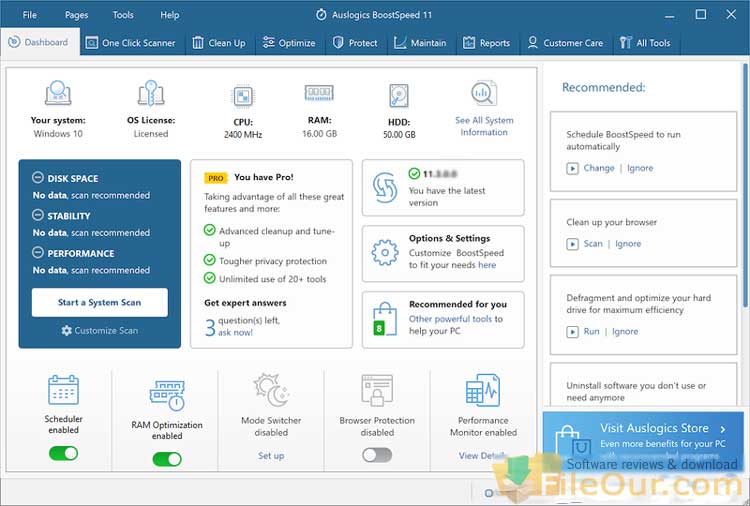Ignore the clean up browser recommendation
The height and width of the screenshot is (506, 750).
pyautogui.click(x=628, y=243)
